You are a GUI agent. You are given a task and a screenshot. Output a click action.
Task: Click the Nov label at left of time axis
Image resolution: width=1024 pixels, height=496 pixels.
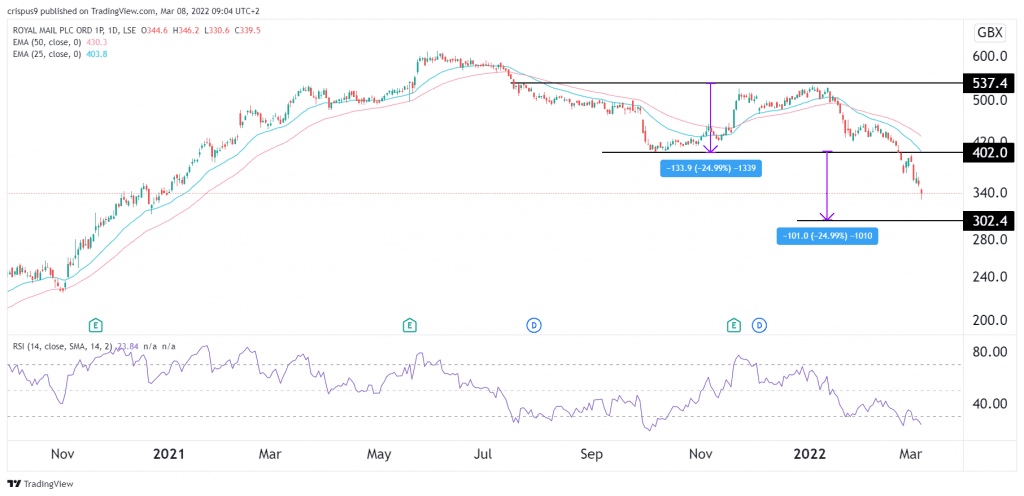(x=62, y=453)
